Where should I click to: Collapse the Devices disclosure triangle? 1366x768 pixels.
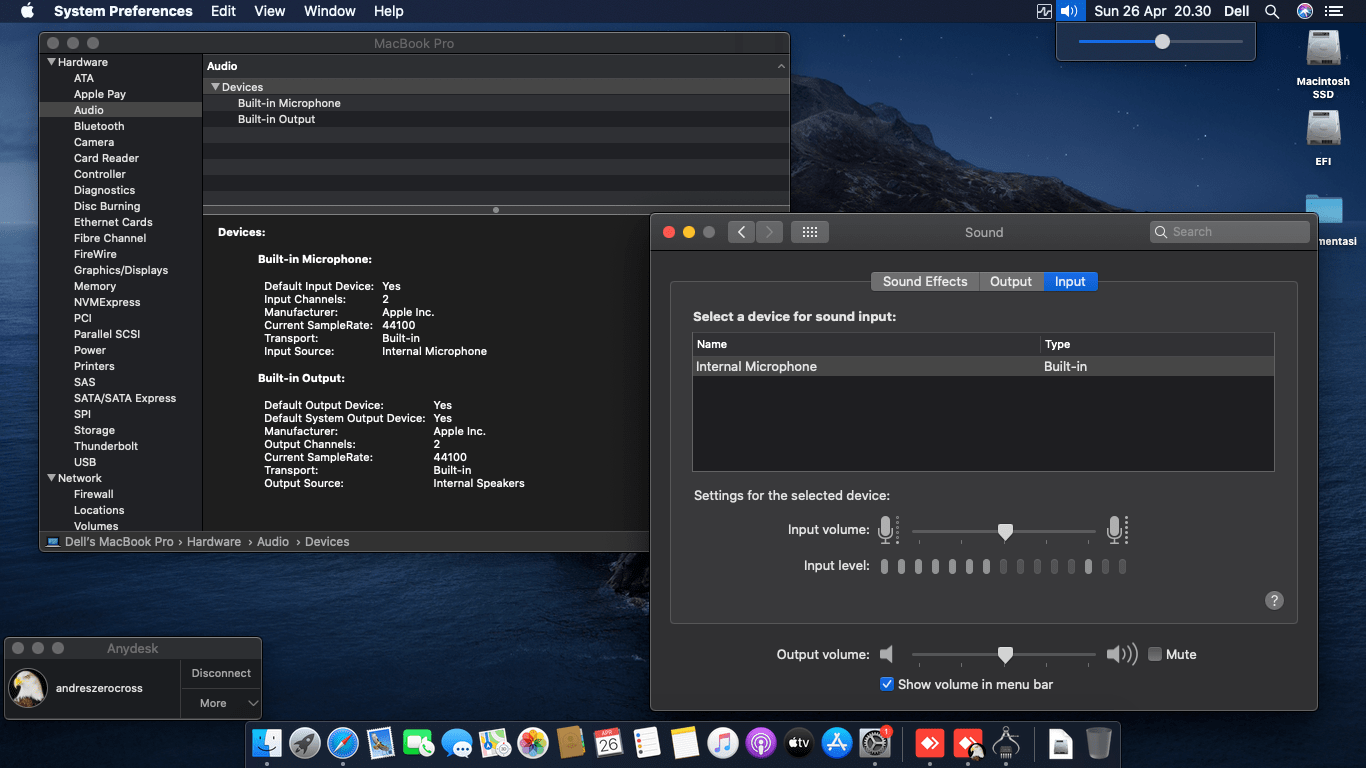click(215, 87)
